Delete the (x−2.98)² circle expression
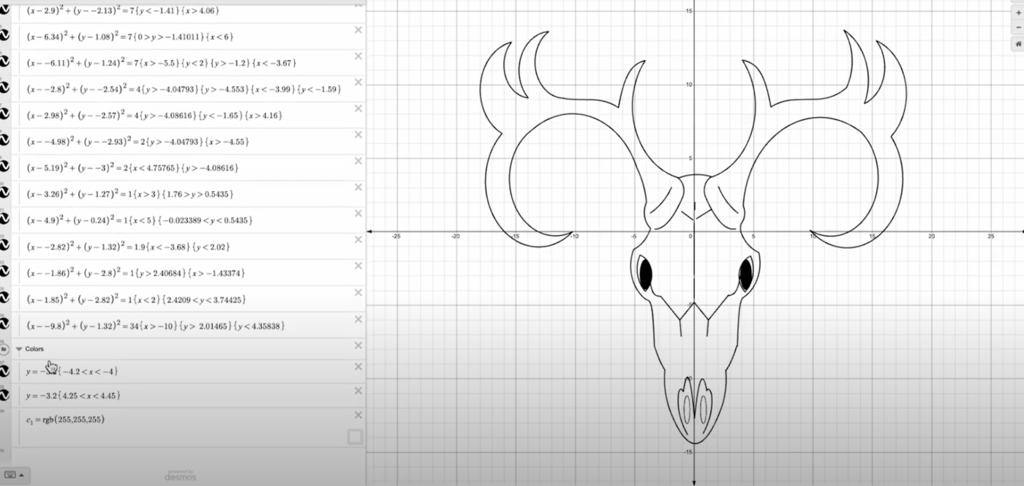Screen dimensions: 1024x486 click(358, 108)
